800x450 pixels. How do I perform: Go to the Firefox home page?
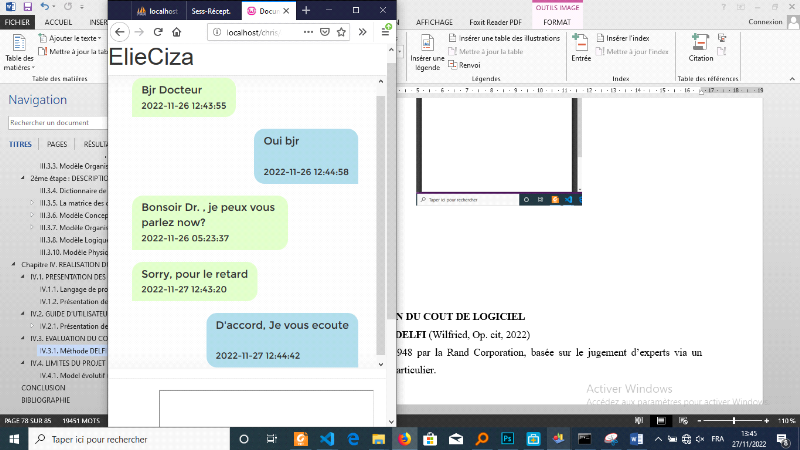(177, 32)
